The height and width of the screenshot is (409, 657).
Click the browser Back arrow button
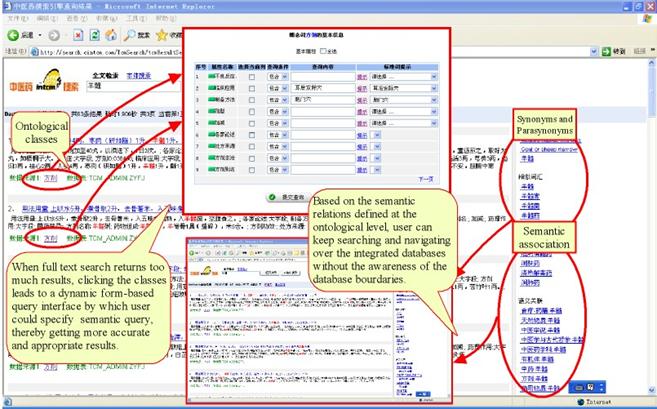tap(14, 33)
